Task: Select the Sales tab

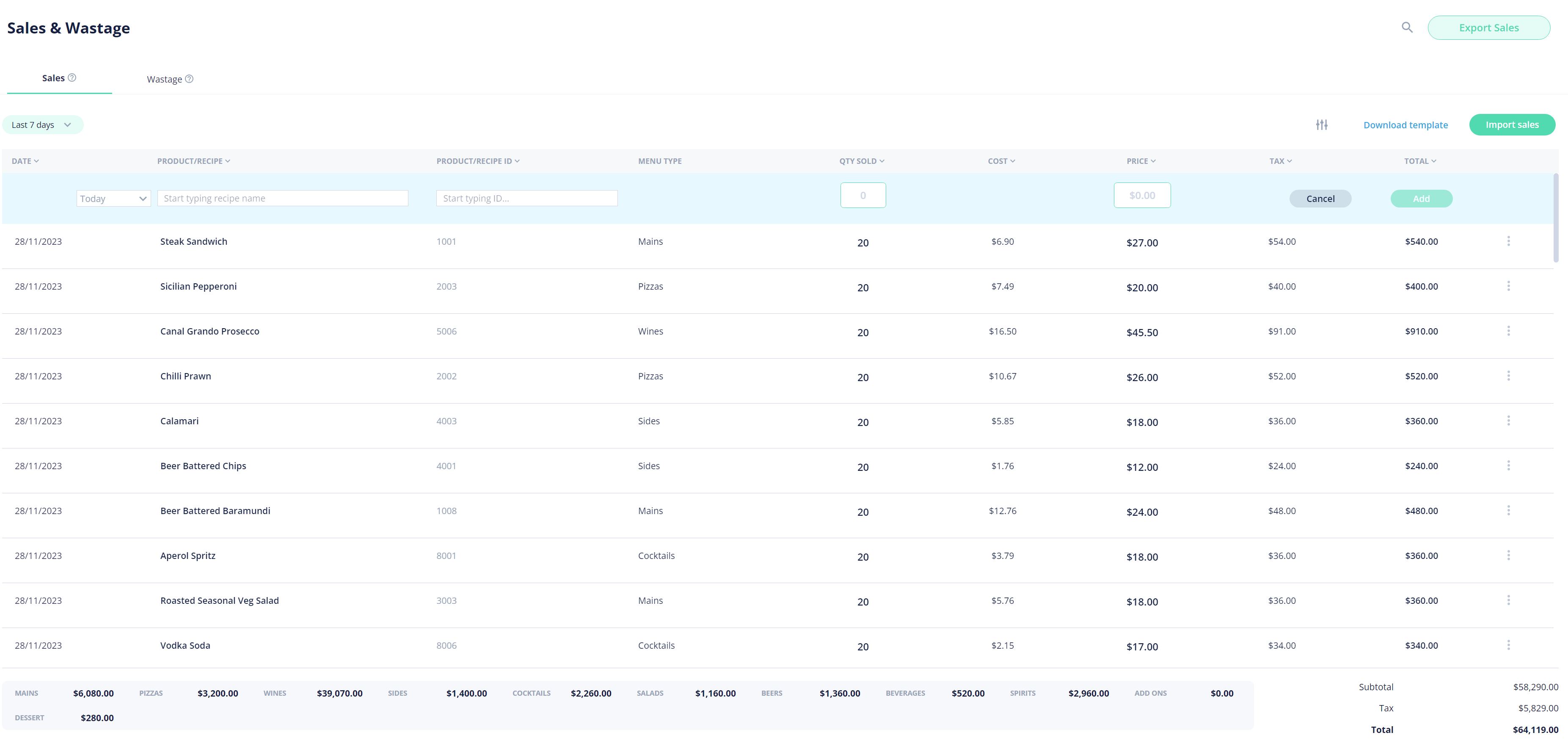Action: pyautogui.click(x=54, y=77)
